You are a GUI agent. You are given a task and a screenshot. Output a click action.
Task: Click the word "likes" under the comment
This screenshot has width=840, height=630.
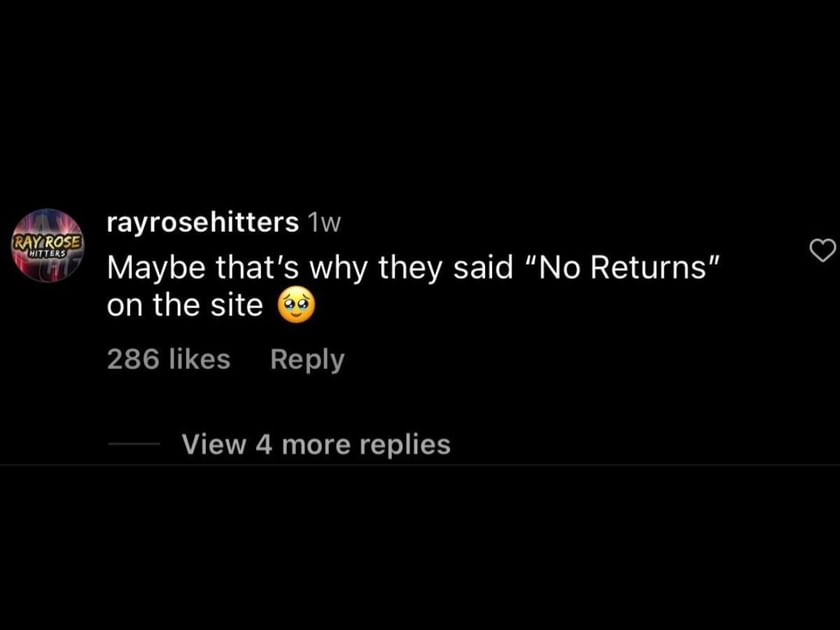click(x=199, y=359)
